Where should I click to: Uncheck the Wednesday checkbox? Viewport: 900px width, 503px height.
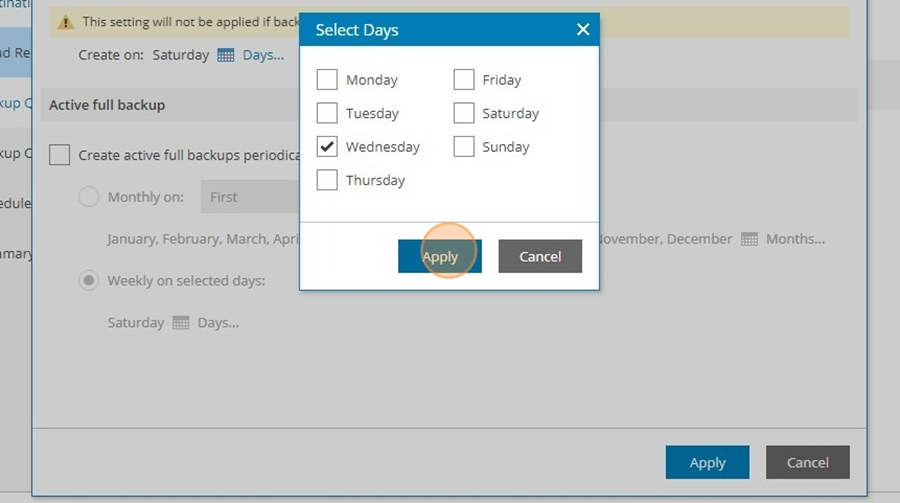coord(327,146)
